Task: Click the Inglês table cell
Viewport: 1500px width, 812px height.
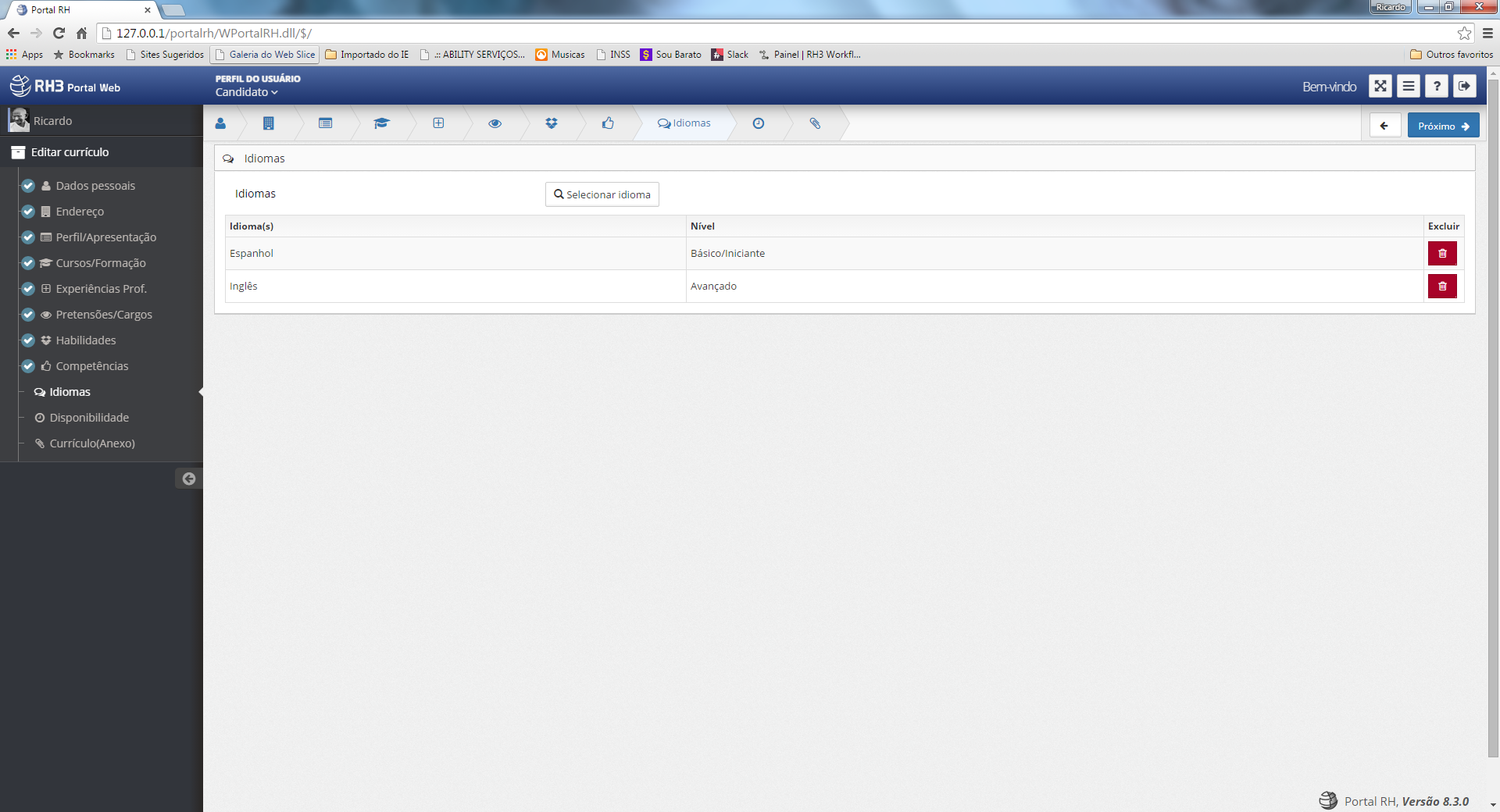Action: [455, 287]
